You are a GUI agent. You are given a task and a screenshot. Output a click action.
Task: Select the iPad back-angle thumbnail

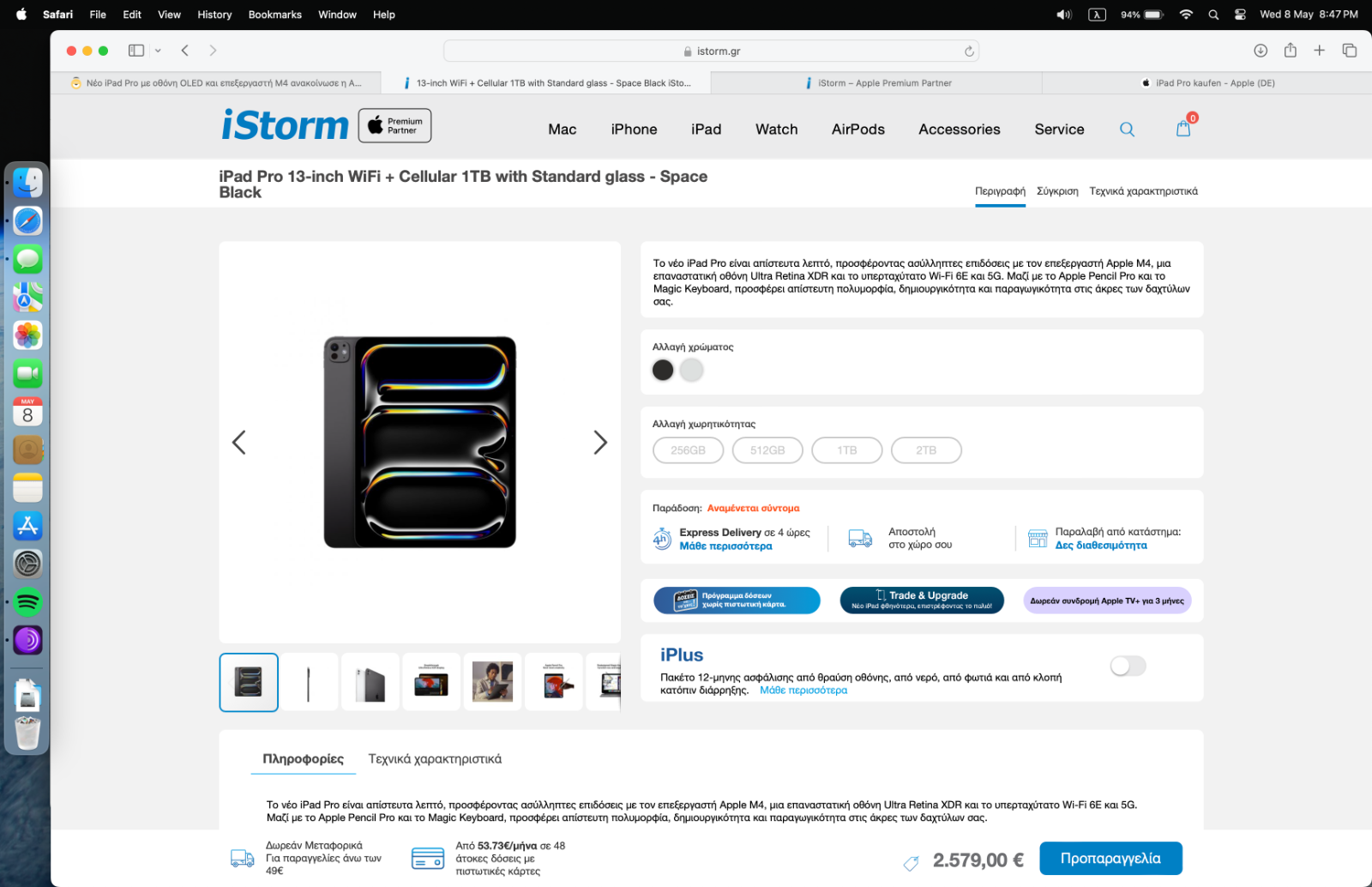click(x=370, y=682)
